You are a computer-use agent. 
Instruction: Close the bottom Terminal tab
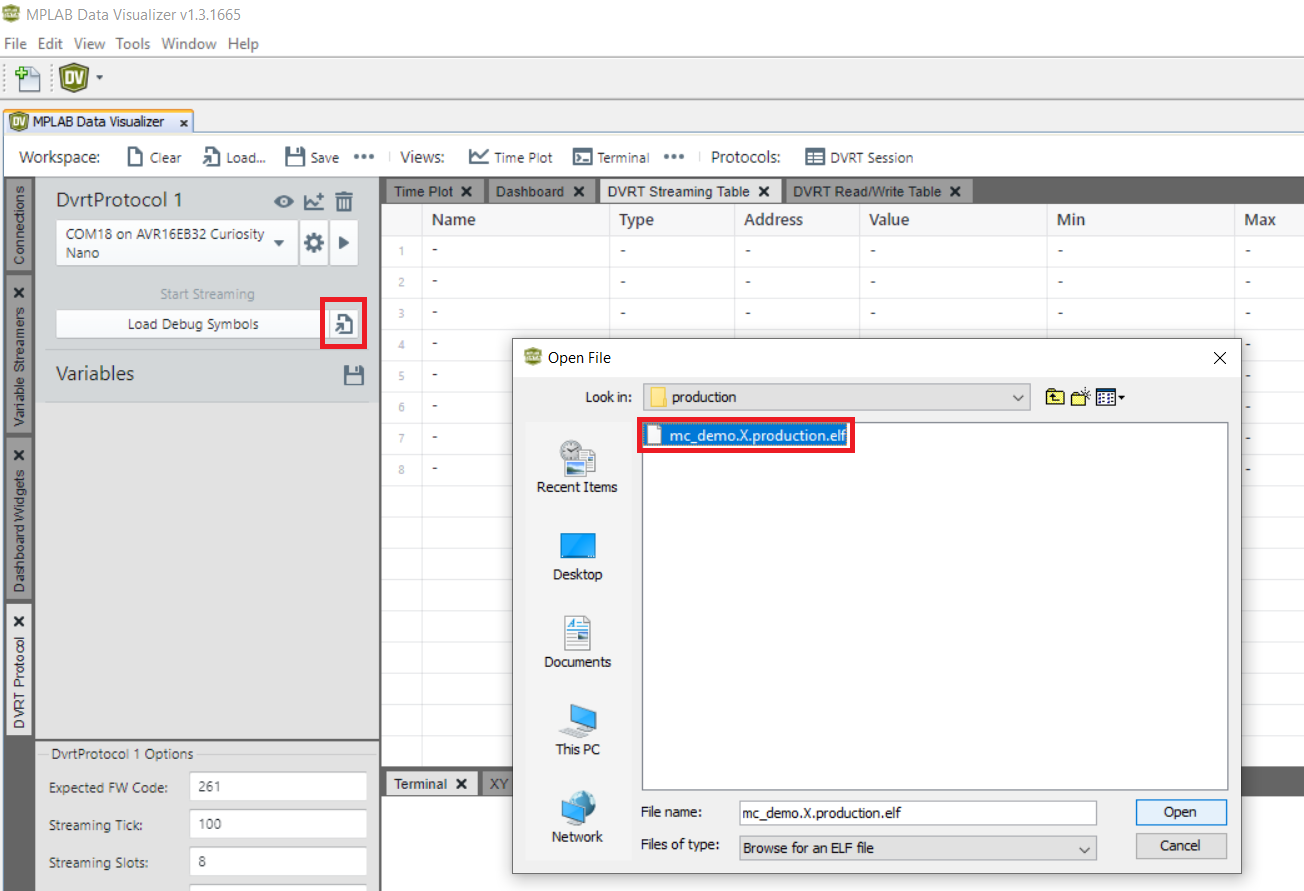(x=461, y=784)
